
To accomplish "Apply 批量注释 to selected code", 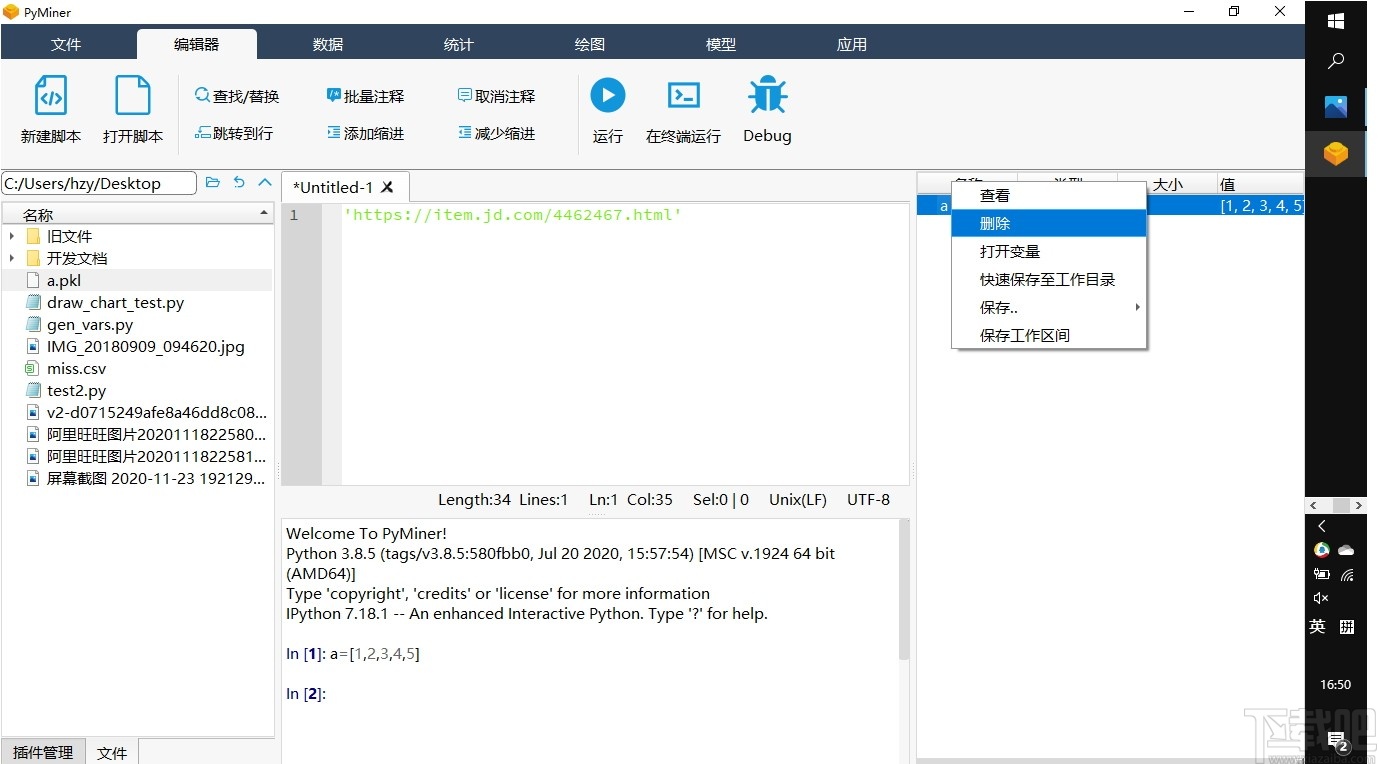I will tap(365, 95).
